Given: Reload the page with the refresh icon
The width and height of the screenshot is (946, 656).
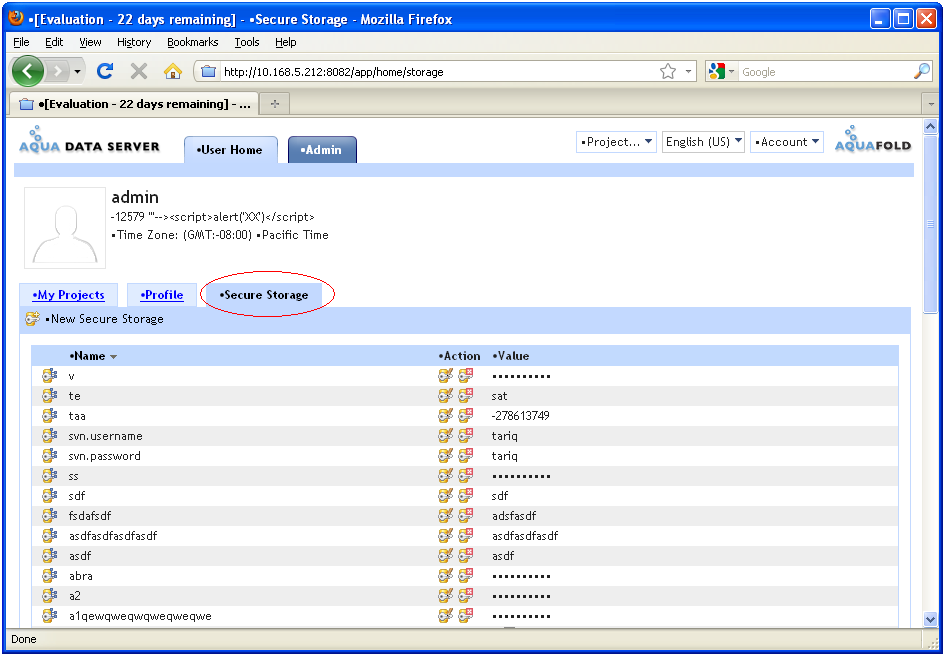Looking at the screenshot, I should [x=105, y=71].
